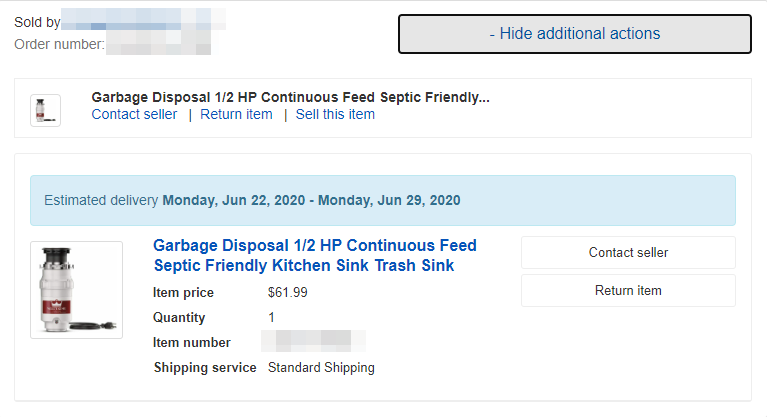Select the blurred order number value
The image size is (767, 417).
[158, 43]
